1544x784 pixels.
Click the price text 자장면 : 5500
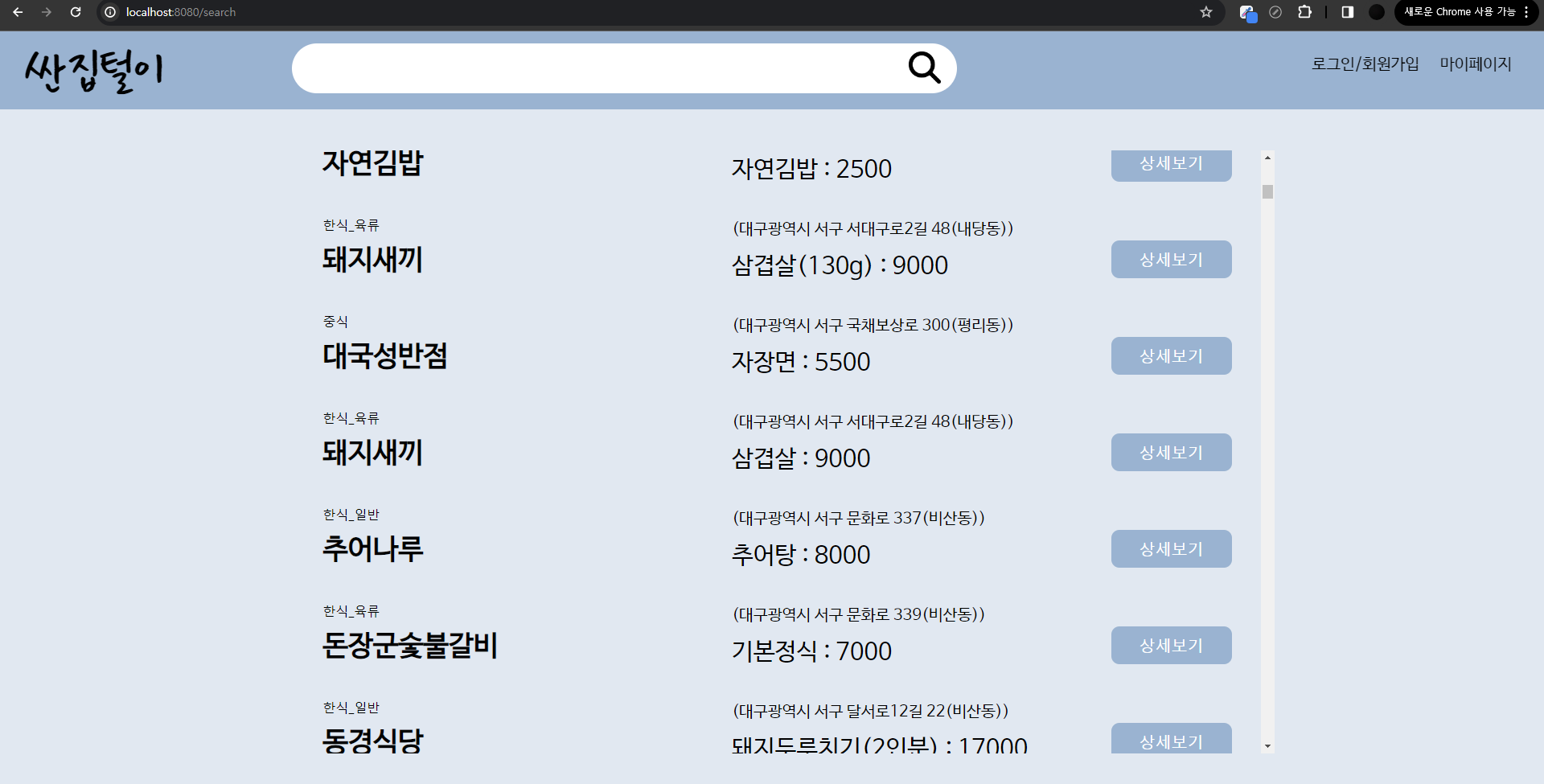[x=800, y=362]
